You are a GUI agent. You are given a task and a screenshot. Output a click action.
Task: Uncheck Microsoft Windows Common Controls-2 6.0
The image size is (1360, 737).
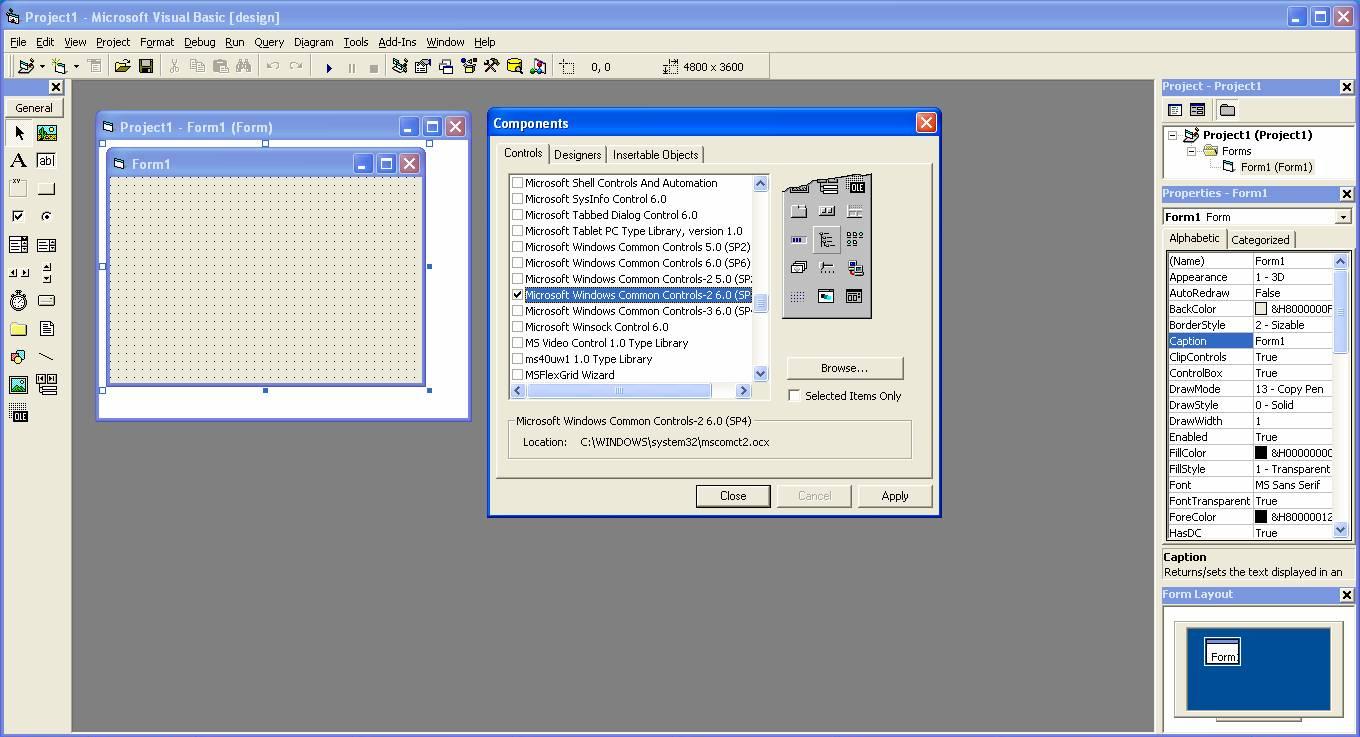pos(517,295)
